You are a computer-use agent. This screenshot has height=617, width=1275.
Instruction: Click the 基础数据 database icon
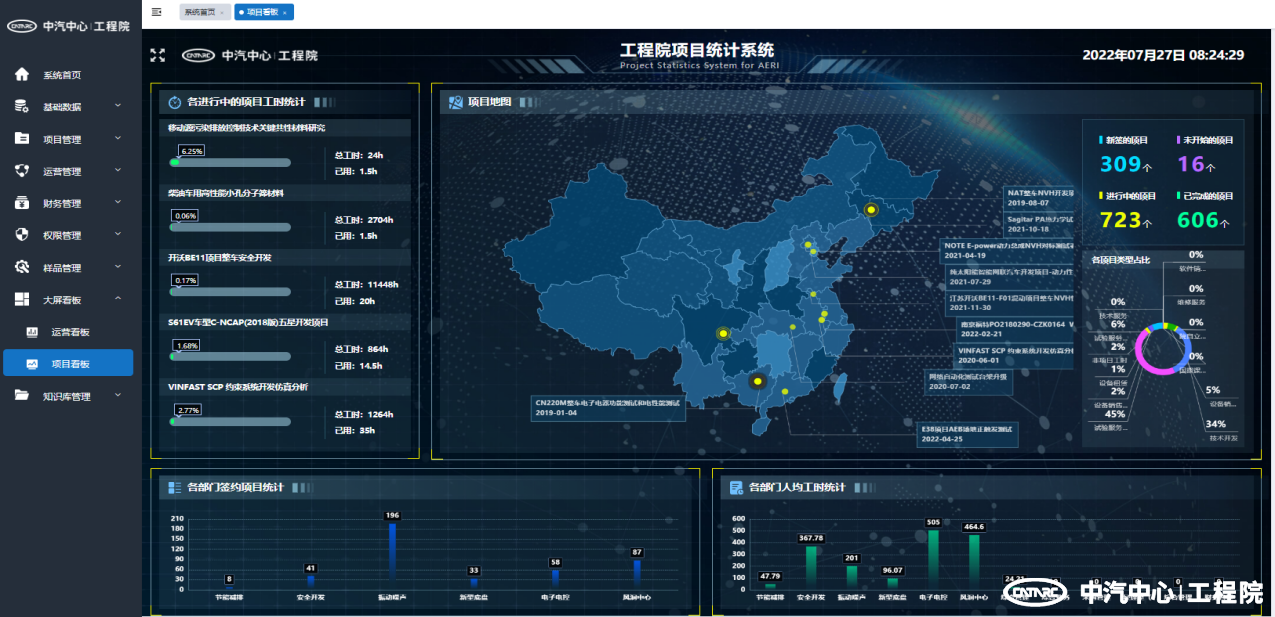[22, 107]
